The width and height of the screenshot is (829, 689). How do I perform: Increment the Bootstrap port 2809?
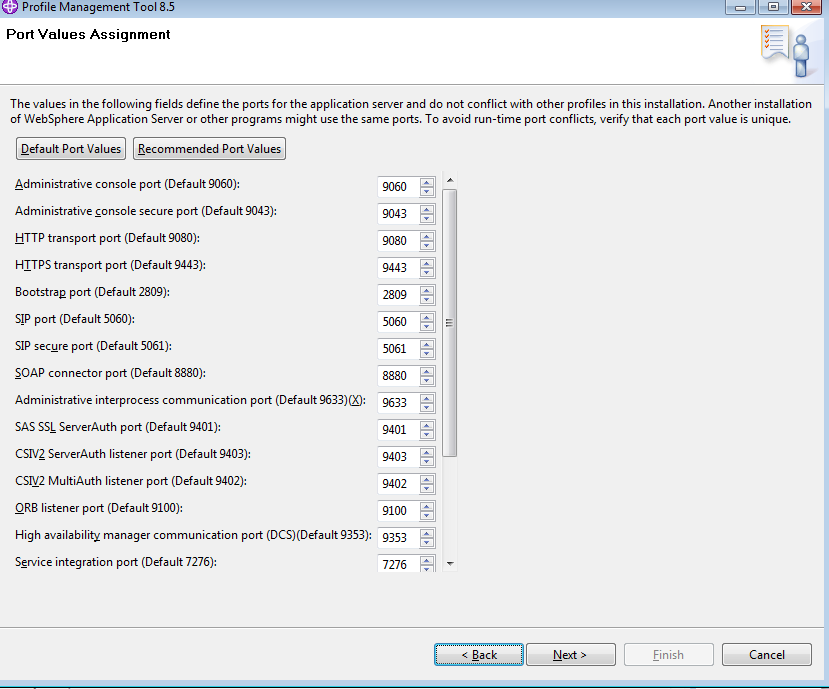(427, 290)
